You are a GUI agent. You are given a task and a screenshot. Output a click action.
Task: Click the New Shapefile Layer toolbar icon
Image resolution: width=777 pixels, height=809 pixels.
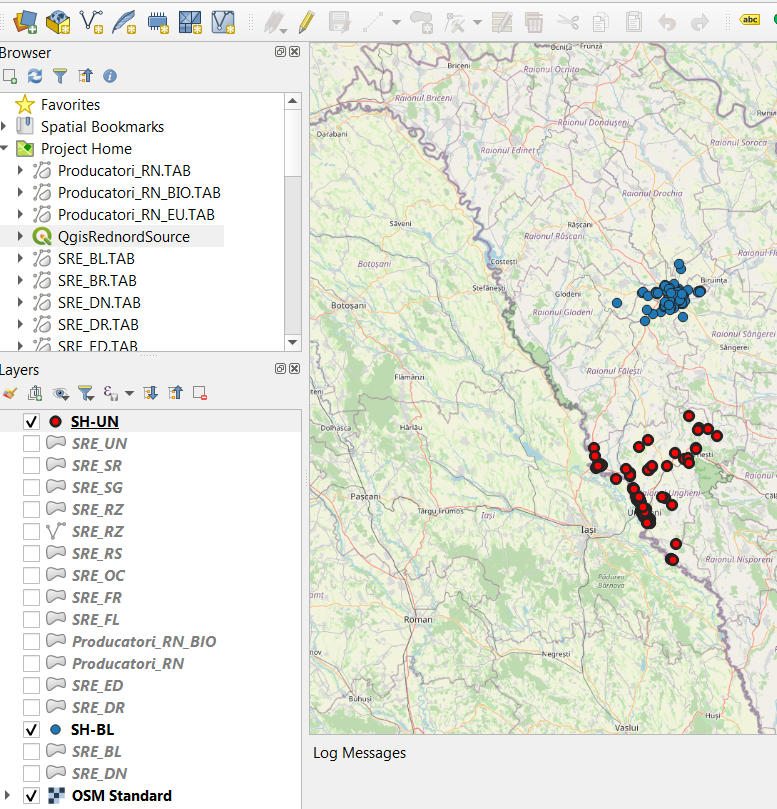coord(91,20)
